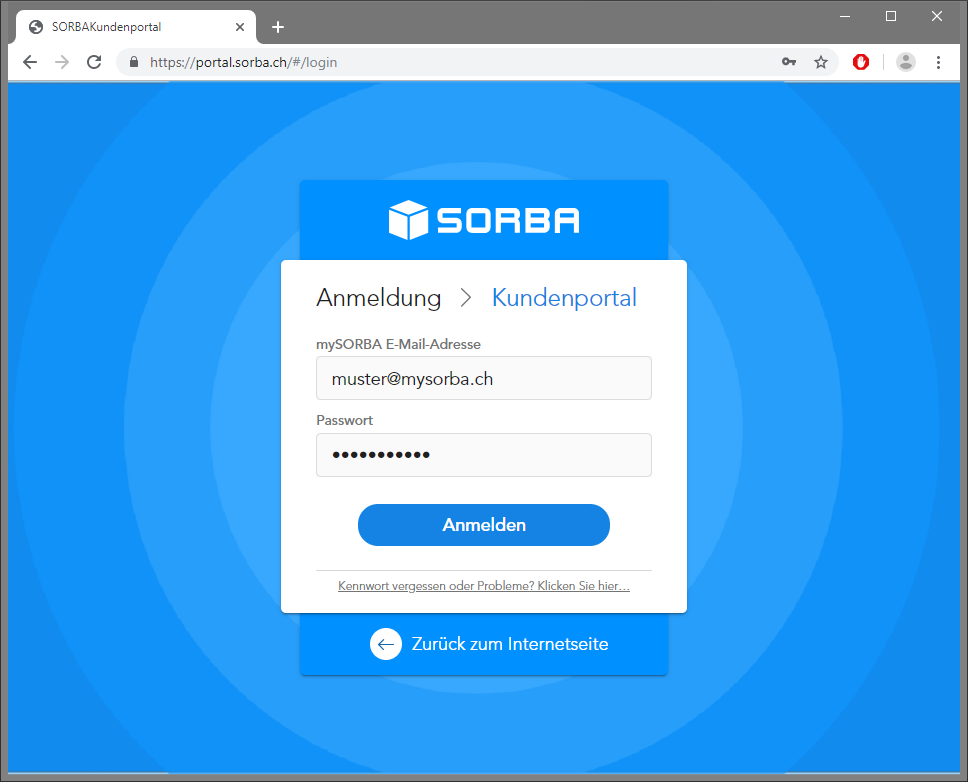Go back using browser back arrow

coord(30,62)
